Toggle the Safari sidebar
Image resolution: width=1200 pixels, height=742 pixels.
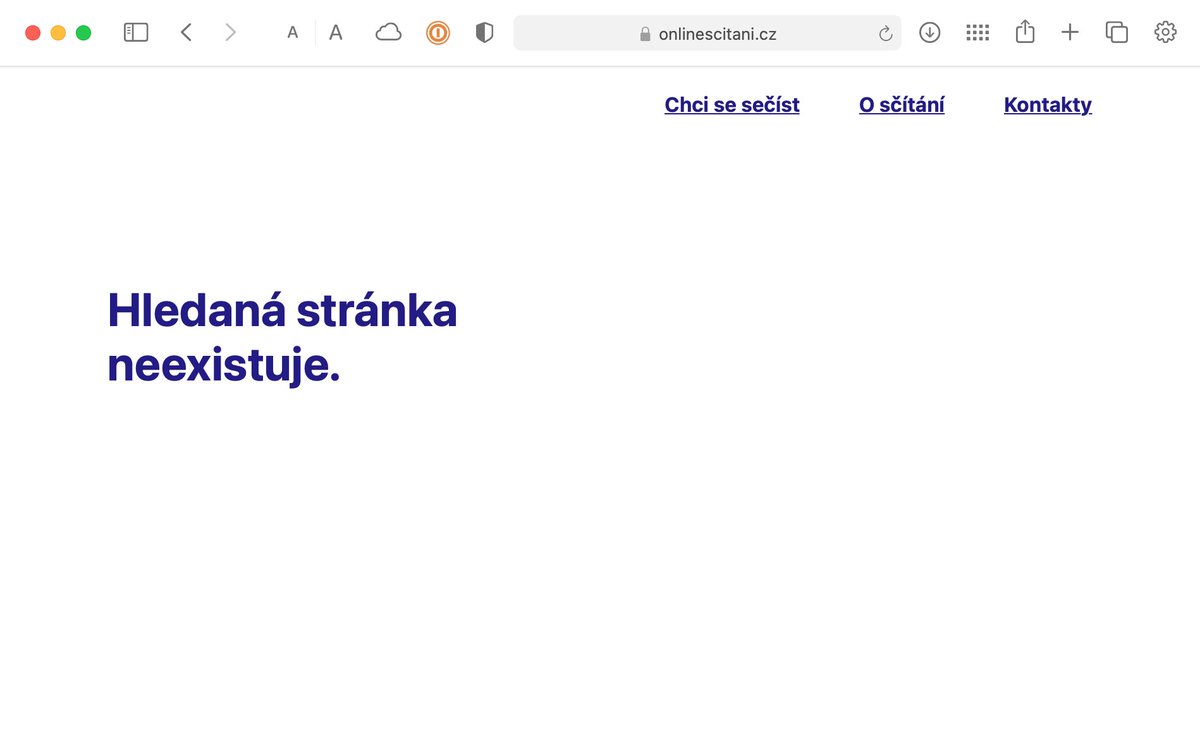click(136, 33)
